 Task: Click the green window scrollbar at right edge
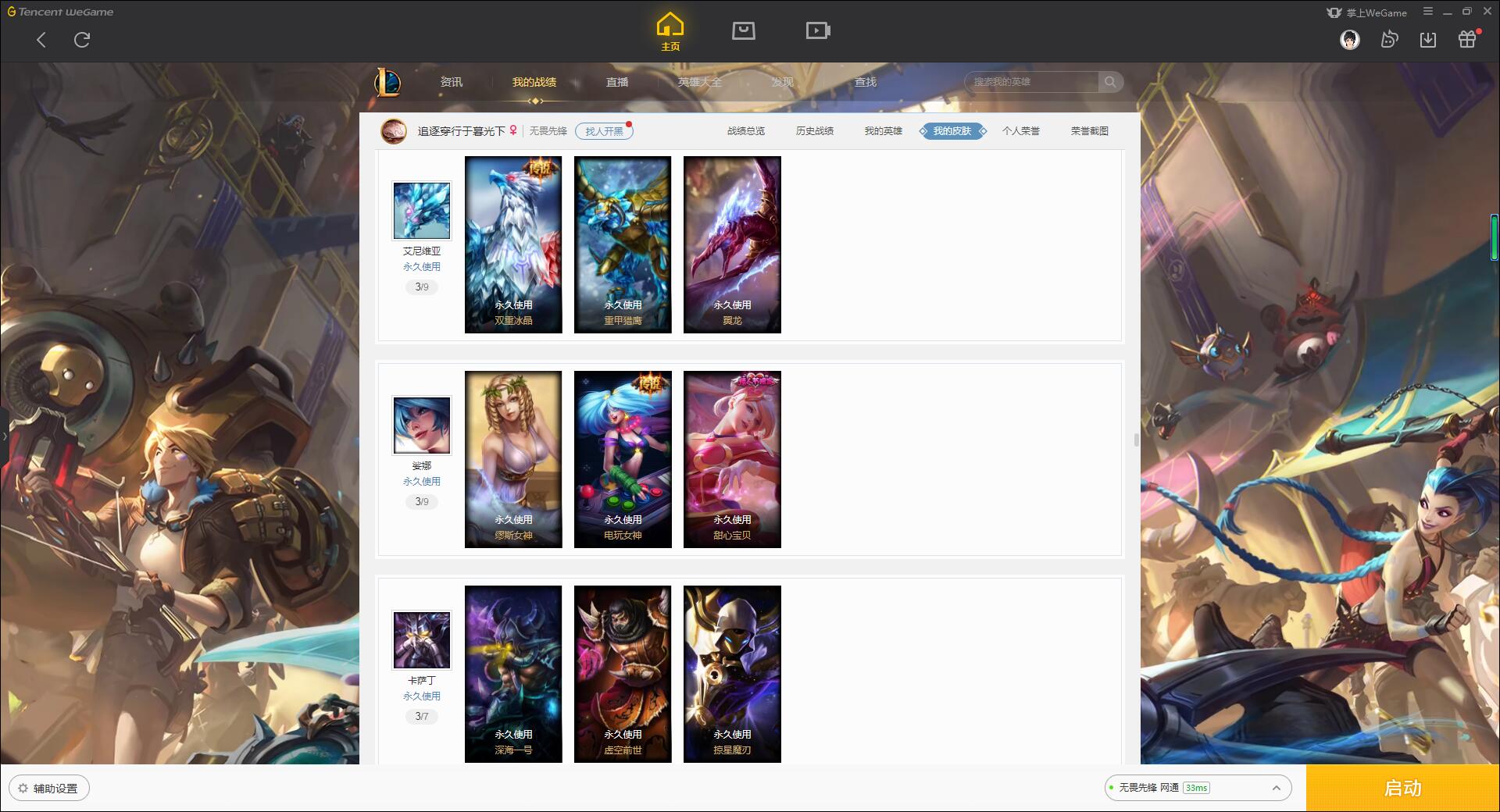pyautogui.click(x=1494, y=237)
